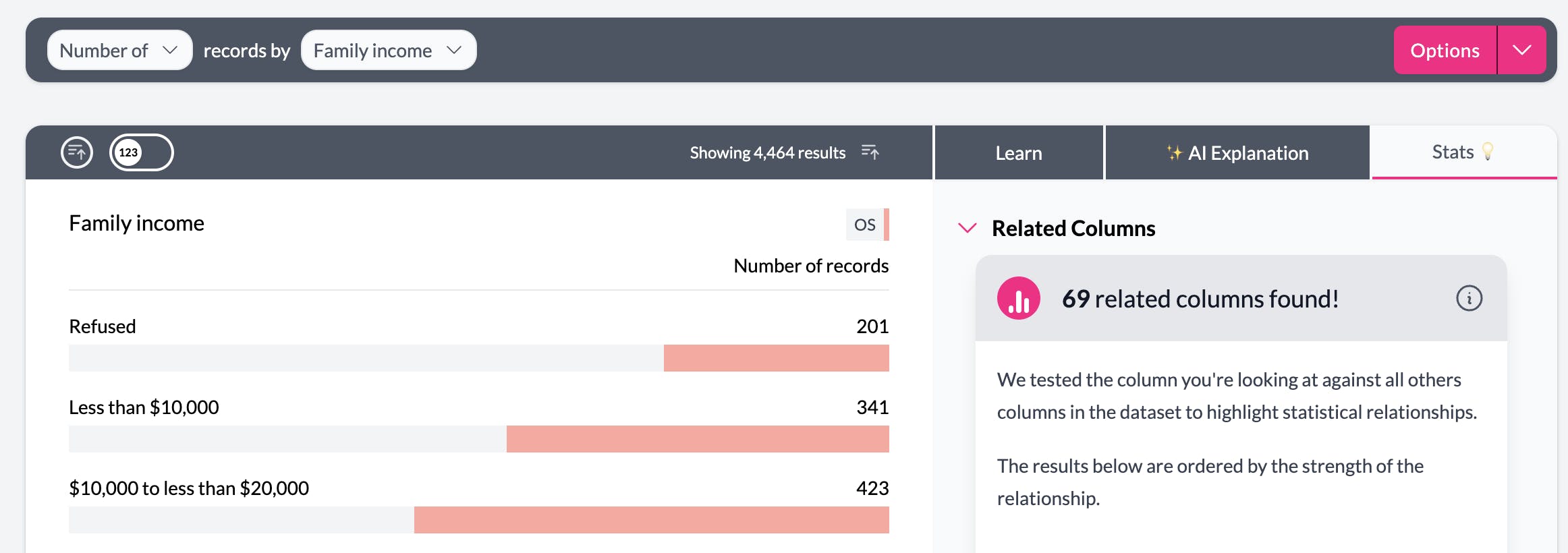Viewport: 1568px width, 553px height.
Task: Toggle the 123 number display switch
Action: pos(142,152)
